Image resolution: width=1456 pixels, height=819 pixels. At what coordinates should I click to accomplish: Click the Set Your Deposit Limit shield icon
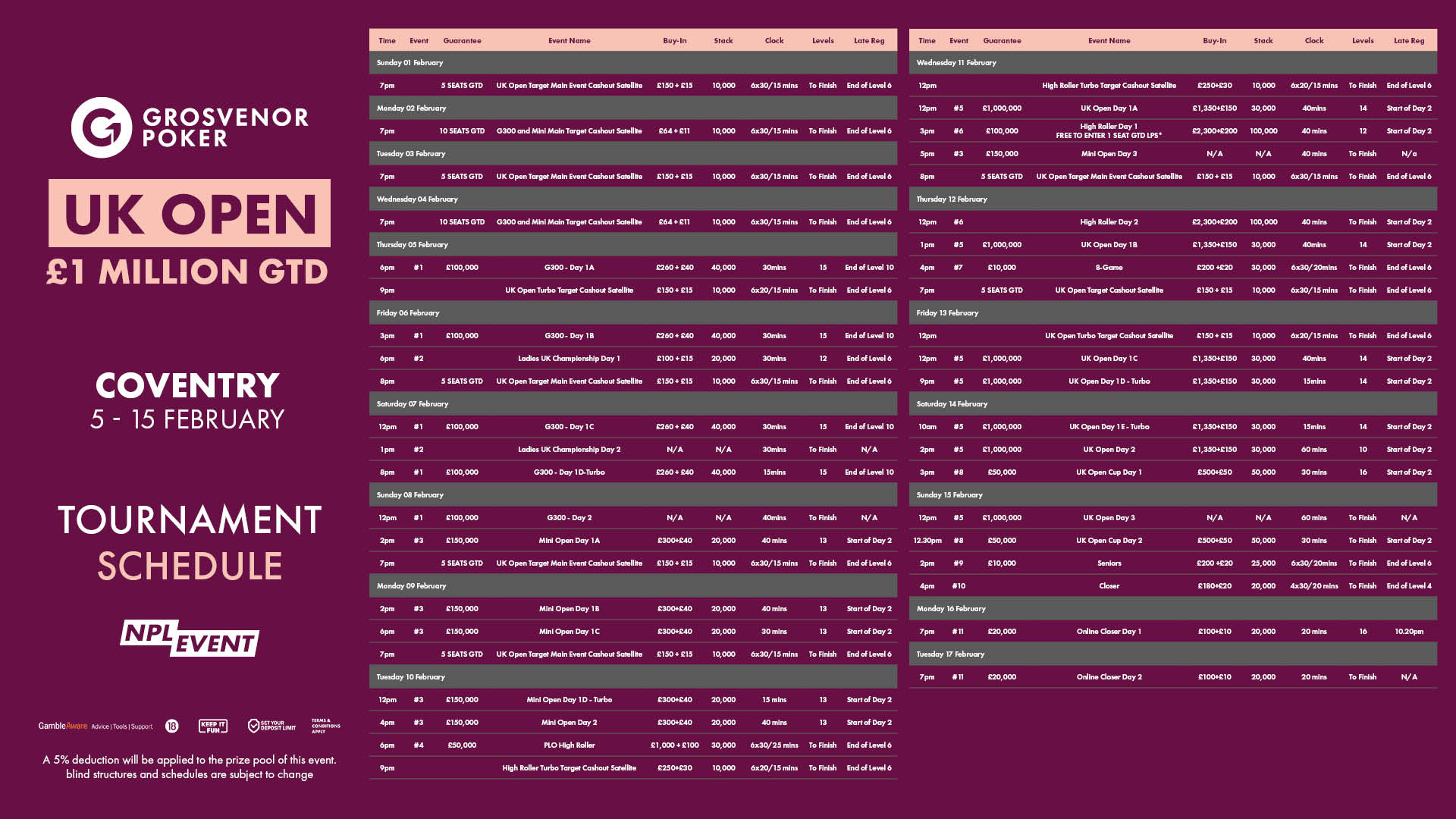254,726
